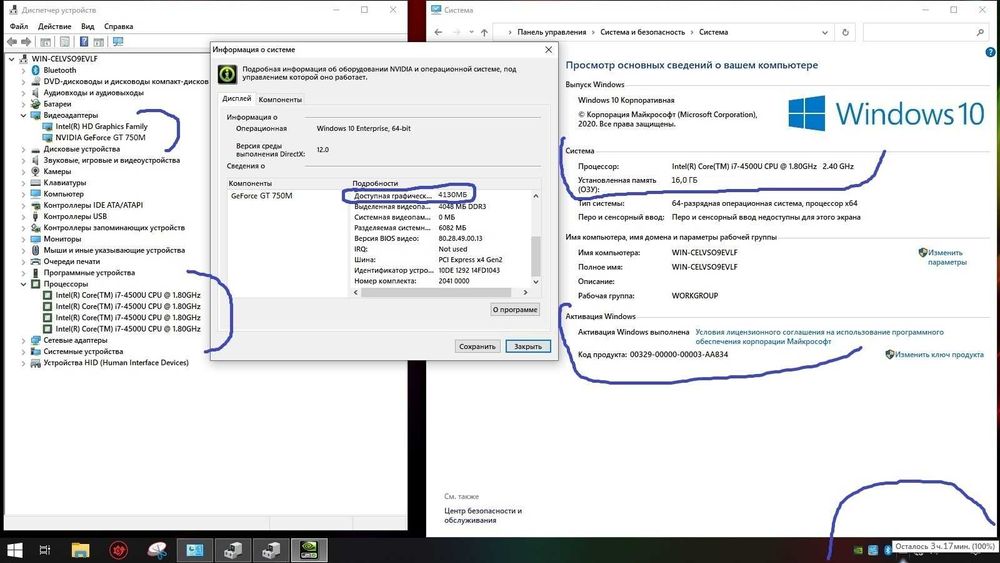
Task: Click the Сохранить button
Action: click(x=477, y=346)
